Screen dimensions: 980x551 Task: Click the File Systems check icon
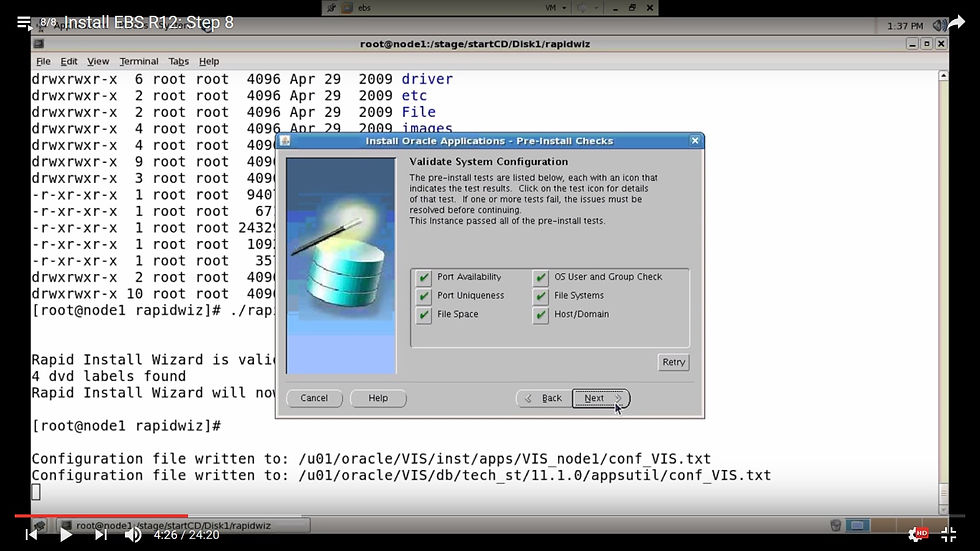click(x=541, y=295)
